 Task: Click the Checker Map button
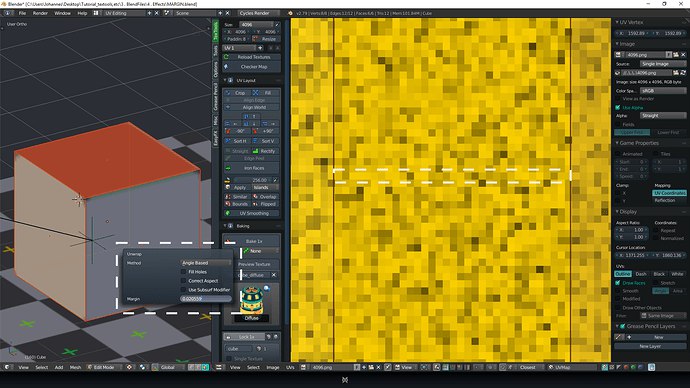tap(252, 67)
